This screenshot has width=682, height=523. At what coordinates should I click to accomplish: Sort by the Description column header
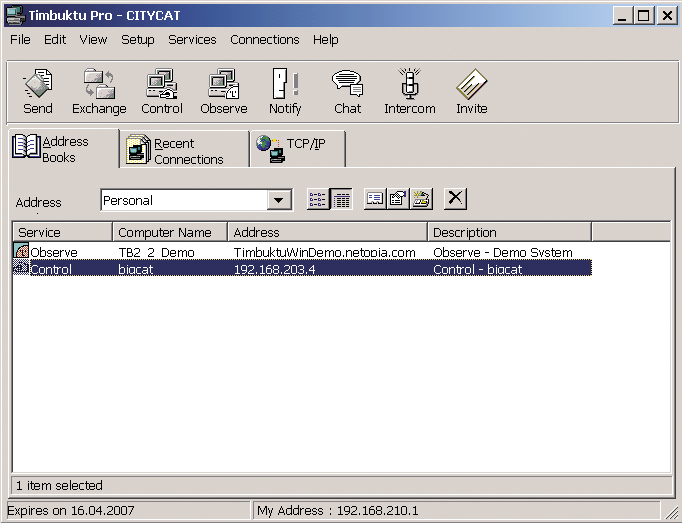point(509,232)
